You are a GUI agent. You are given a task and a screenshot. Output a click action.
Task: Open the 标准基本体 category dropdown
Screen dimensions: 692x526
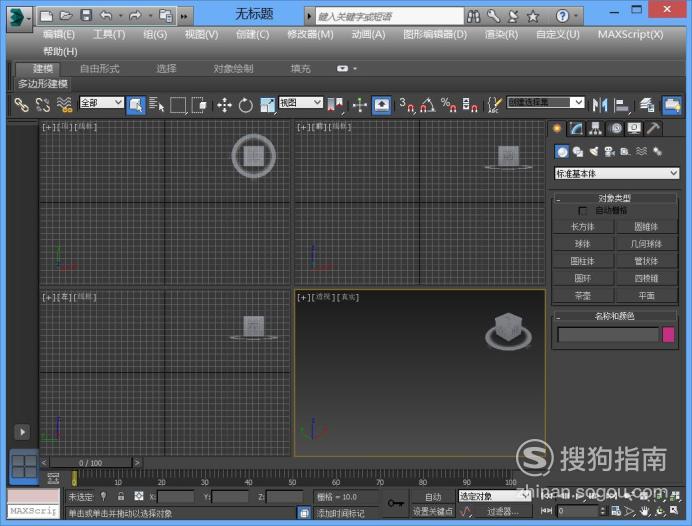coord(617,173)
